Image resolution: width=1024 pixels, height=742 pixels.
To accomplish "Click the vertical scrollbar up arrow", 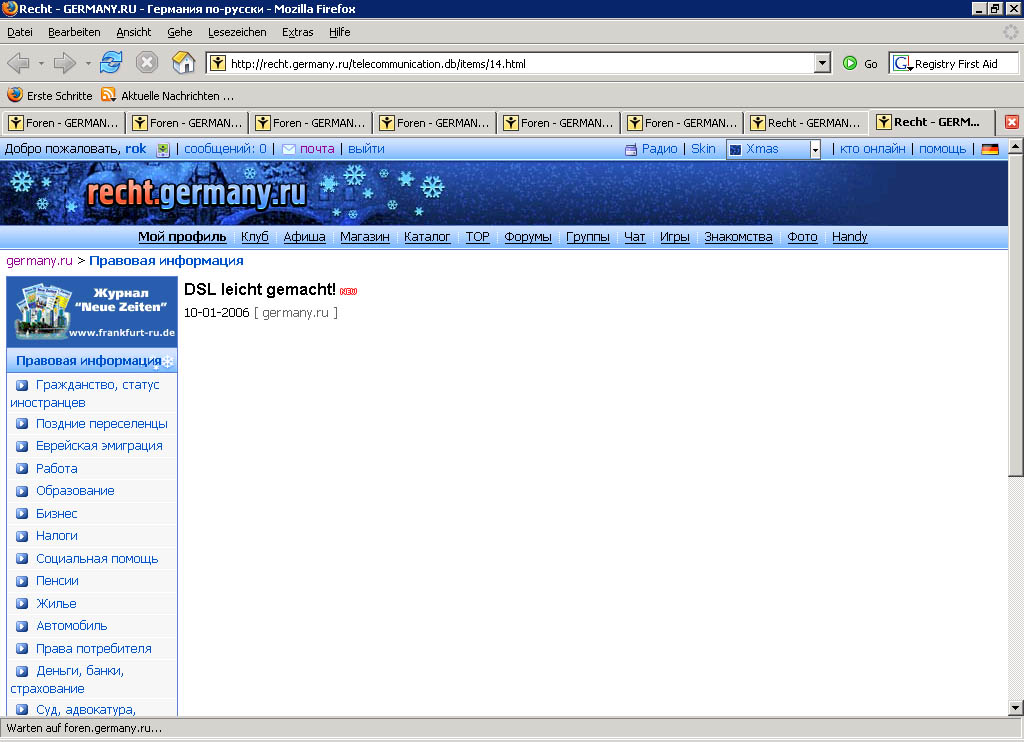I will click(1015, 147).
